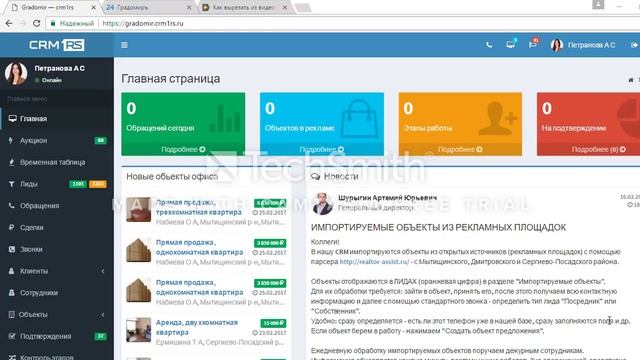This screenshot has height=360, width=640.
Task: Click the green Лиды count badge
Action: [78, 184]
